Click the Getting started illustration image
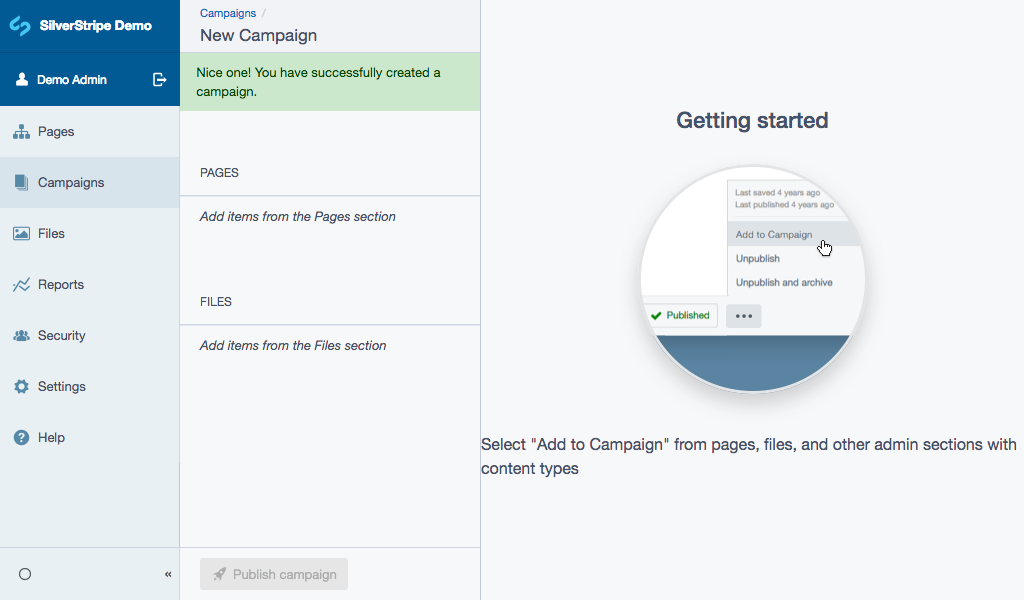1024x600 pixels. [x=752, y=279]
